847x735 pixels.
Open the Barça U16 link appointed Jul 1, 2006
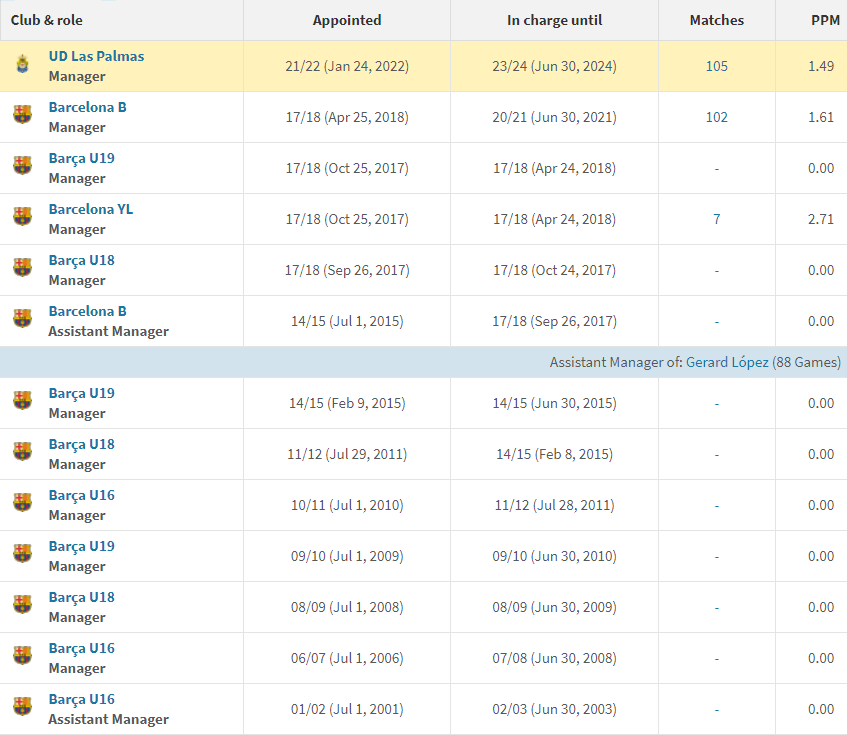pyautogui.click(x=81, y=648)
